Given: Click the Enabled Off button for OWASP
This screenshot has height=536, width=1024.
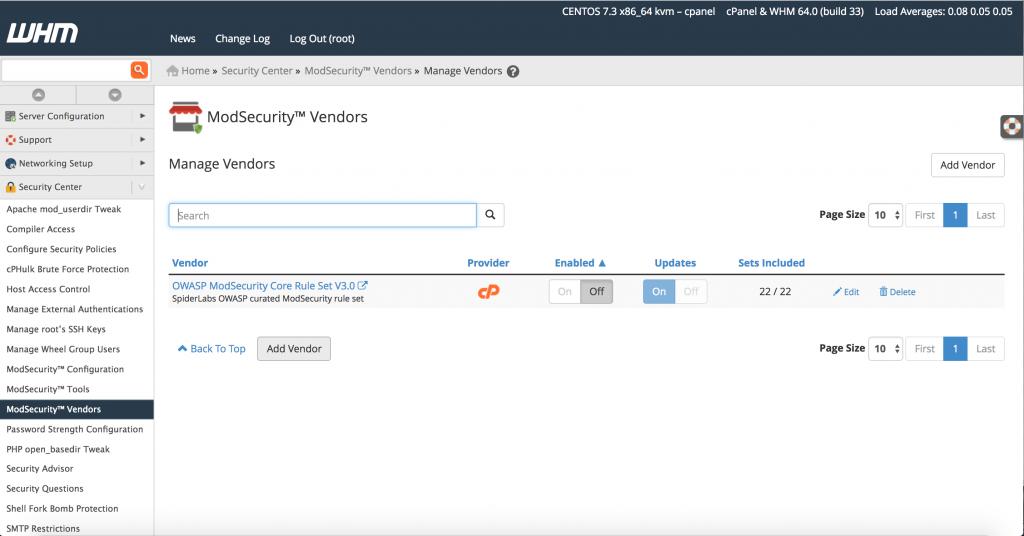Looking at the screenshot, I should coord(597,292).
